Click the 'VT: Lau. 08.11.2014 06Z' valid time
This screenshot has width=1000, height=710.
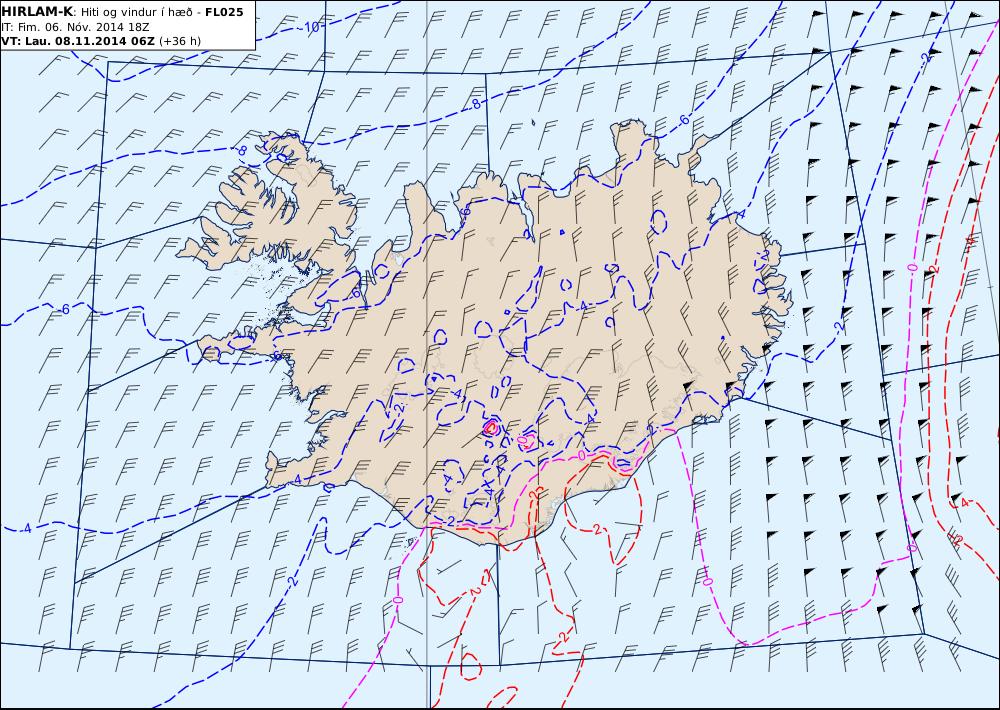pyautogui.click(x=78, y=41)
